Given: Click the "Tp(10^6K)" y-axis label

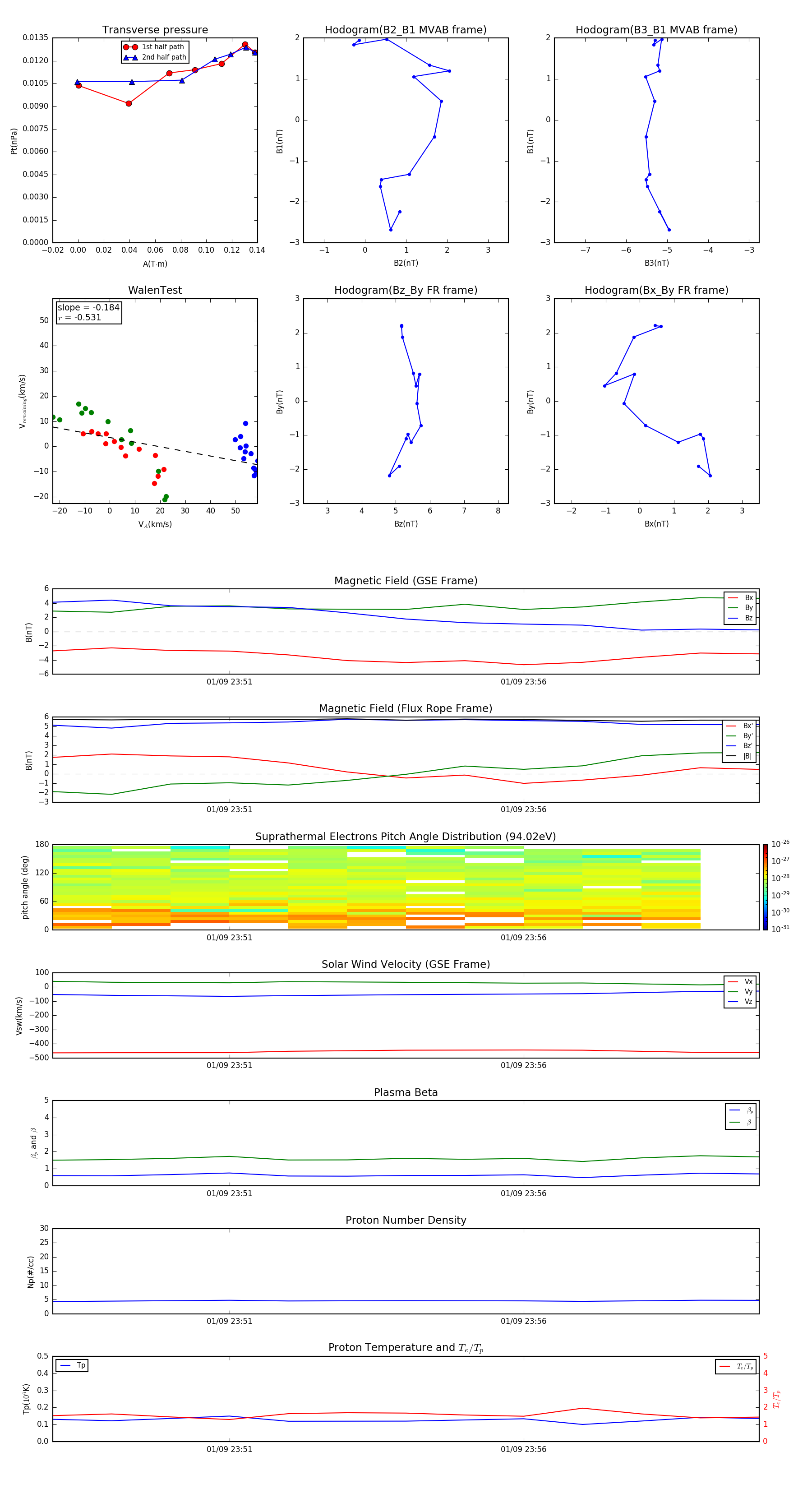Looking at the screenshot, I should pos(26,1399).
